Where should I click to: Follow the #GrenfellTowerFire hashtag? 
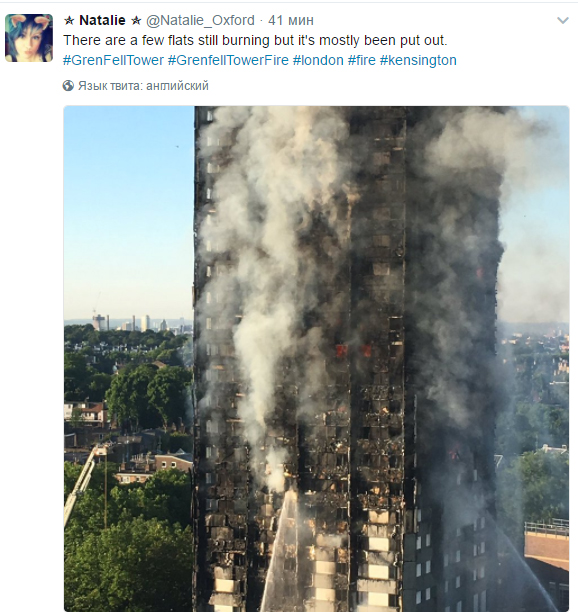coord(228,60)
